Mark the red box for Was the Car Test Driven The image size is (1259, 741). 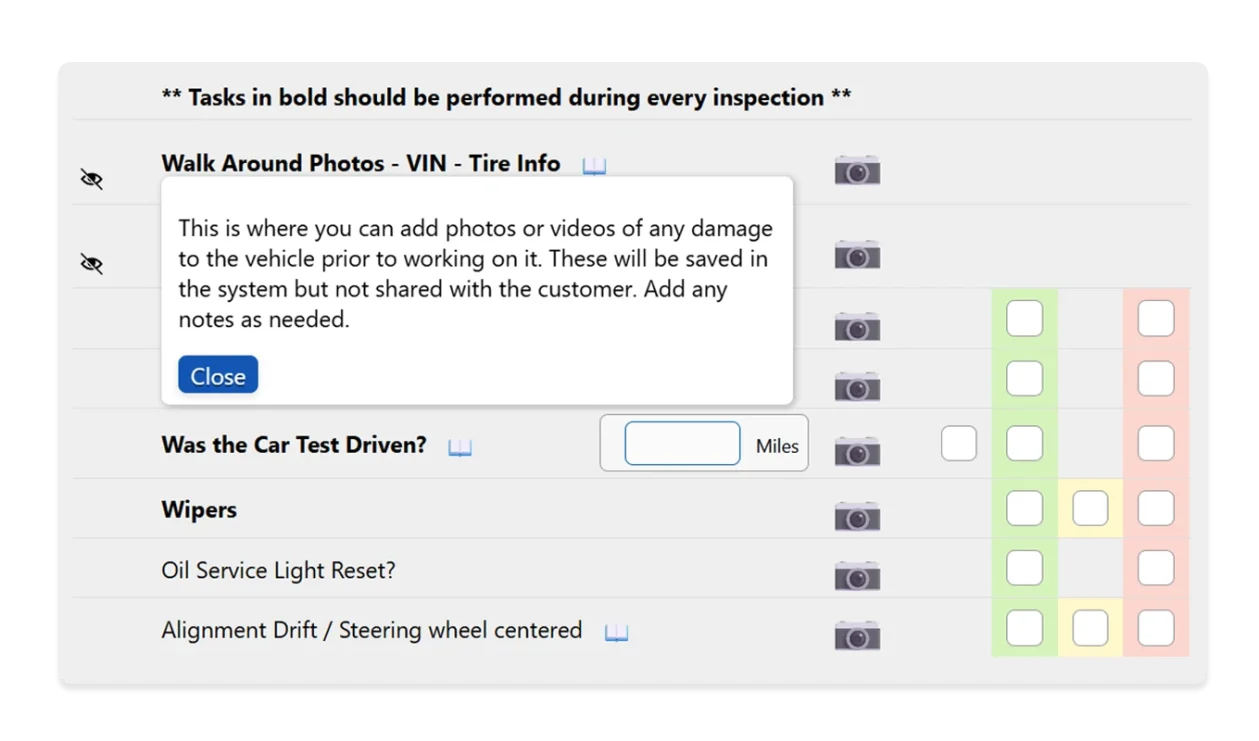[1155, 443]
